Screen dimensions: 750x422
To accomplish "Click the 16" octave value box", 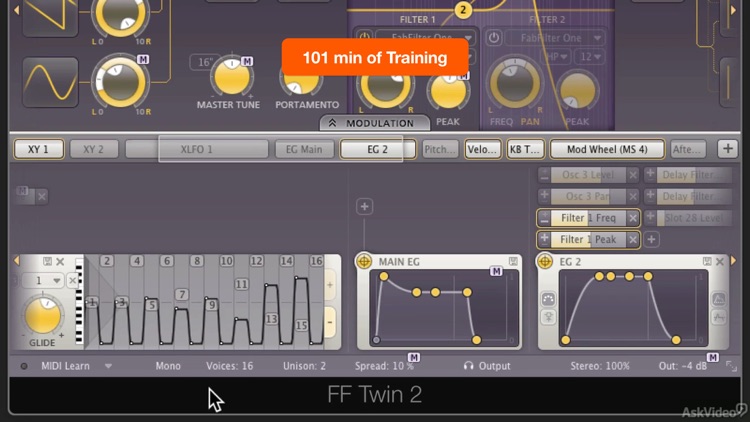I will [x=205, y=62].
